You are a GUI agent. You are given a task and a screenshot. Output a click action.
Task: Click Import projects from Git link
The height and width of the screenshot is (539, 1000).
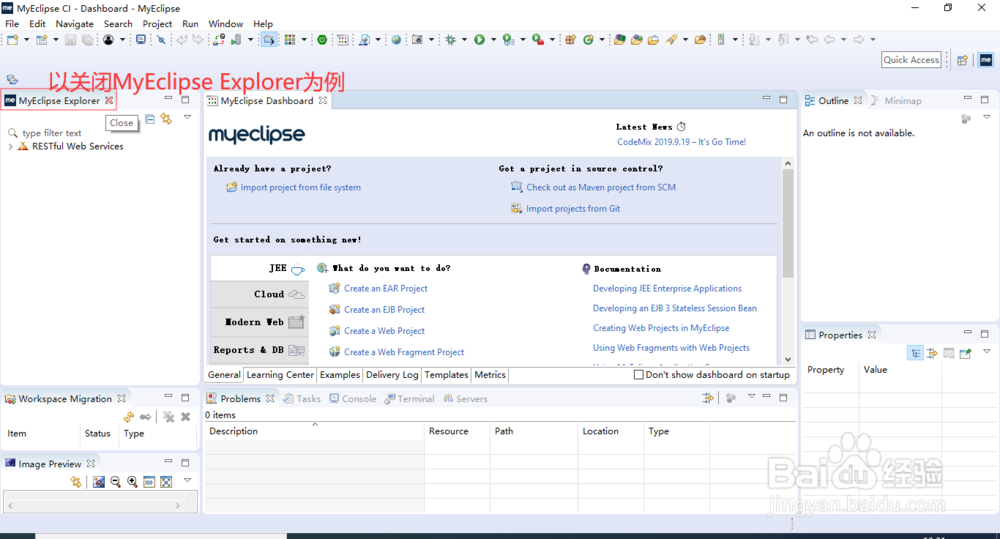pyautogui.click(x=573, y=209)
